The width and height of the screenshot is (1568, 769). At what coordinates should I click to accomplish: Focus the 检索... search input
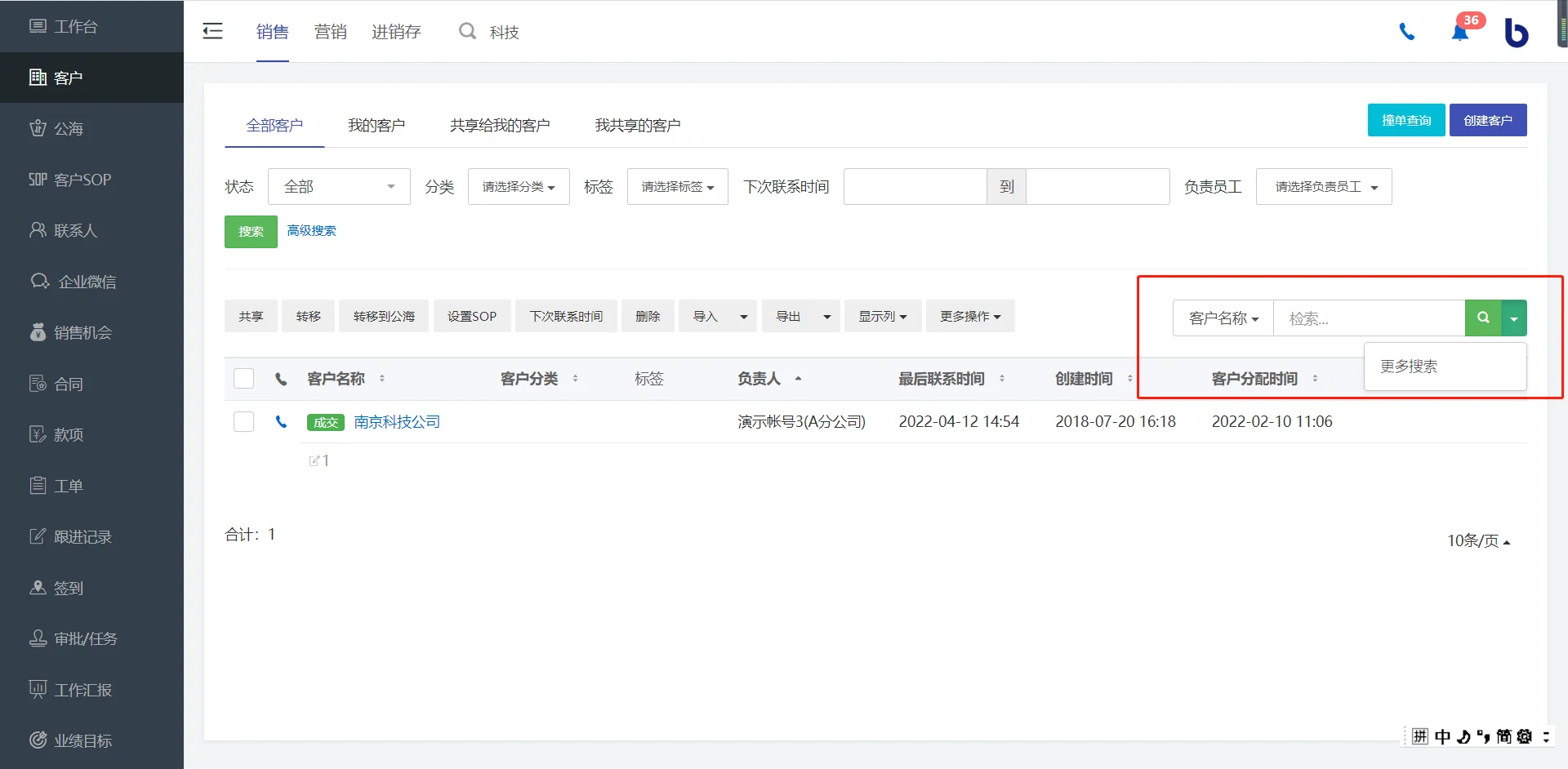tap(1370, 318)
